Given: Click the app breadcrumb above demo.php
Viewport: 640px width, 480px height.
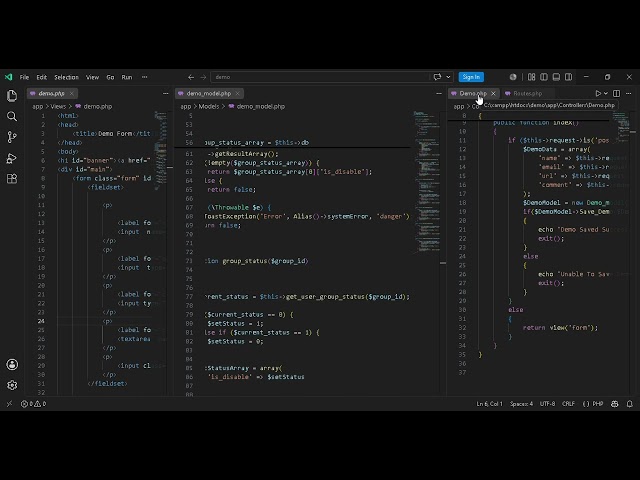Looking at the screenshot, I should pyautogui.click(x=38, y=107).
